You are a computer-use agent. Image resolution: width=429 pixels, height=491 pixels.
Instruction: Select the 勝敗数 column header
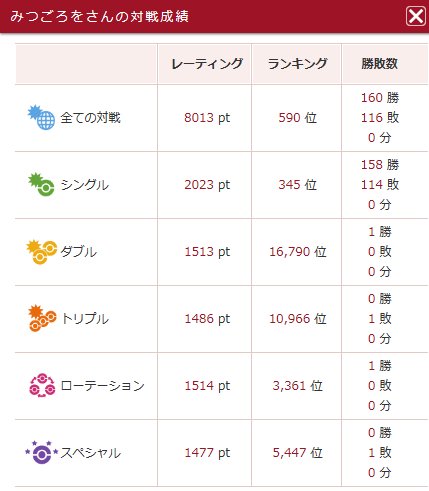(x=379, y=63)
